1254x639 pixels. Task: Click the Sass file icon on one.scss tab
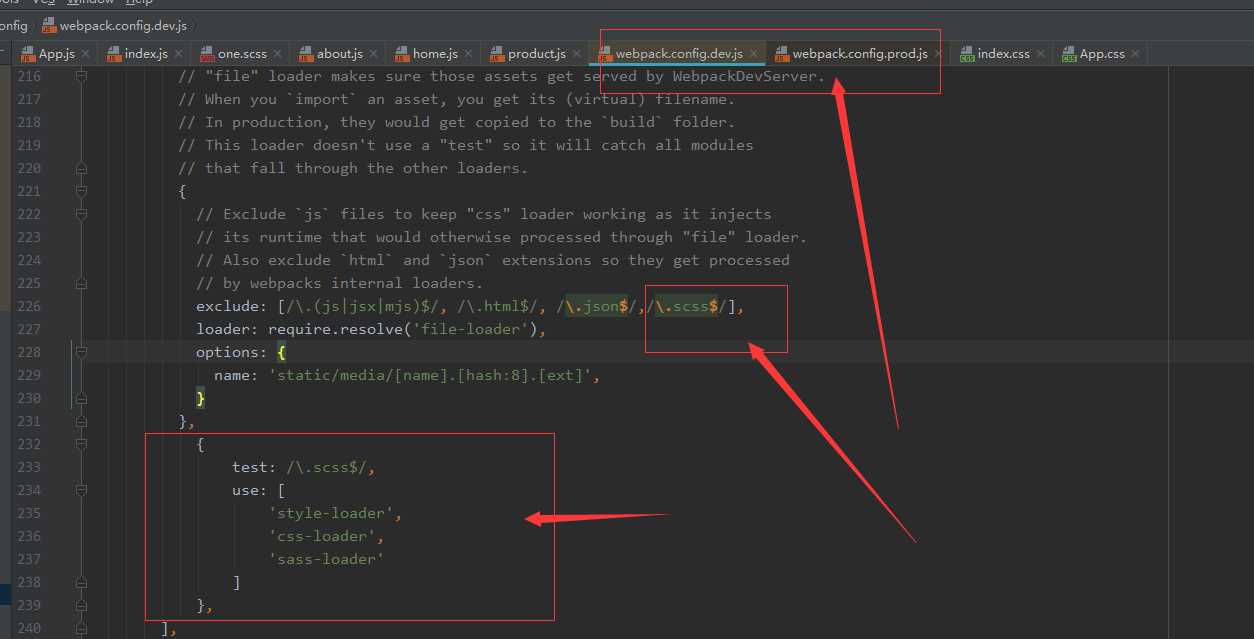[207, 54]
